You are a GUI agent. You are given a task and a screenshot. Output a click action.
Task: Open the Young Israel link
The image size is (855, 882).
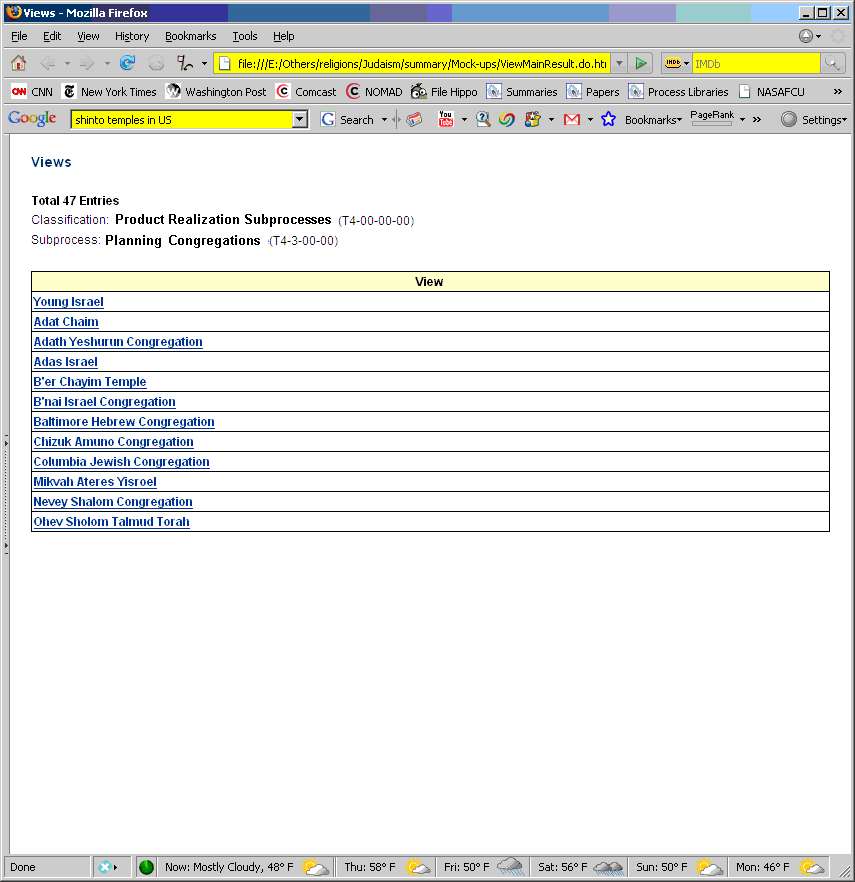68,302
